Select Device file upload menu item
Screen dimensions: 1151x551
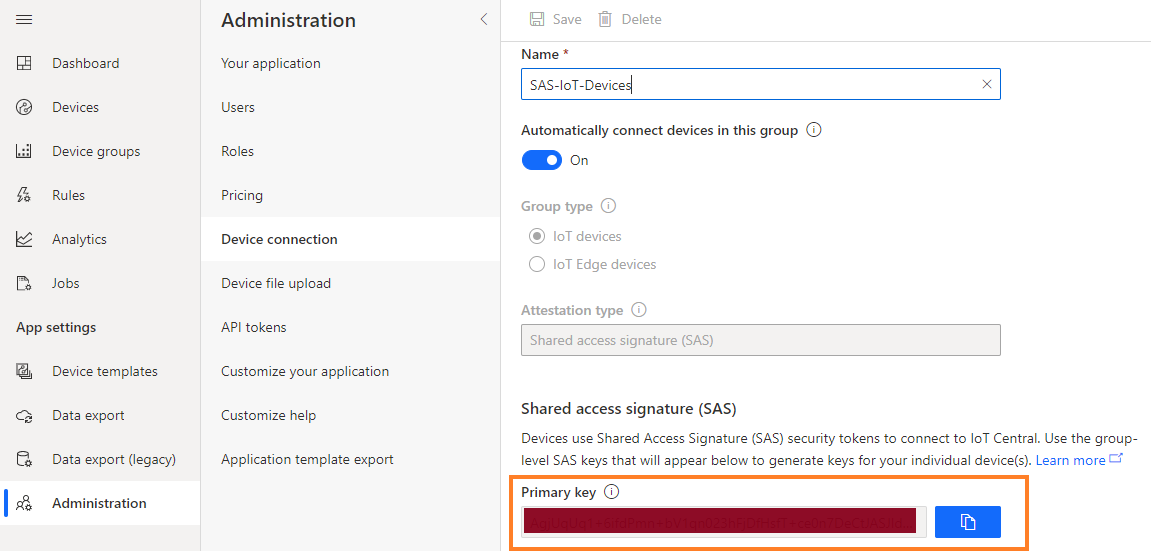[275, 283]
